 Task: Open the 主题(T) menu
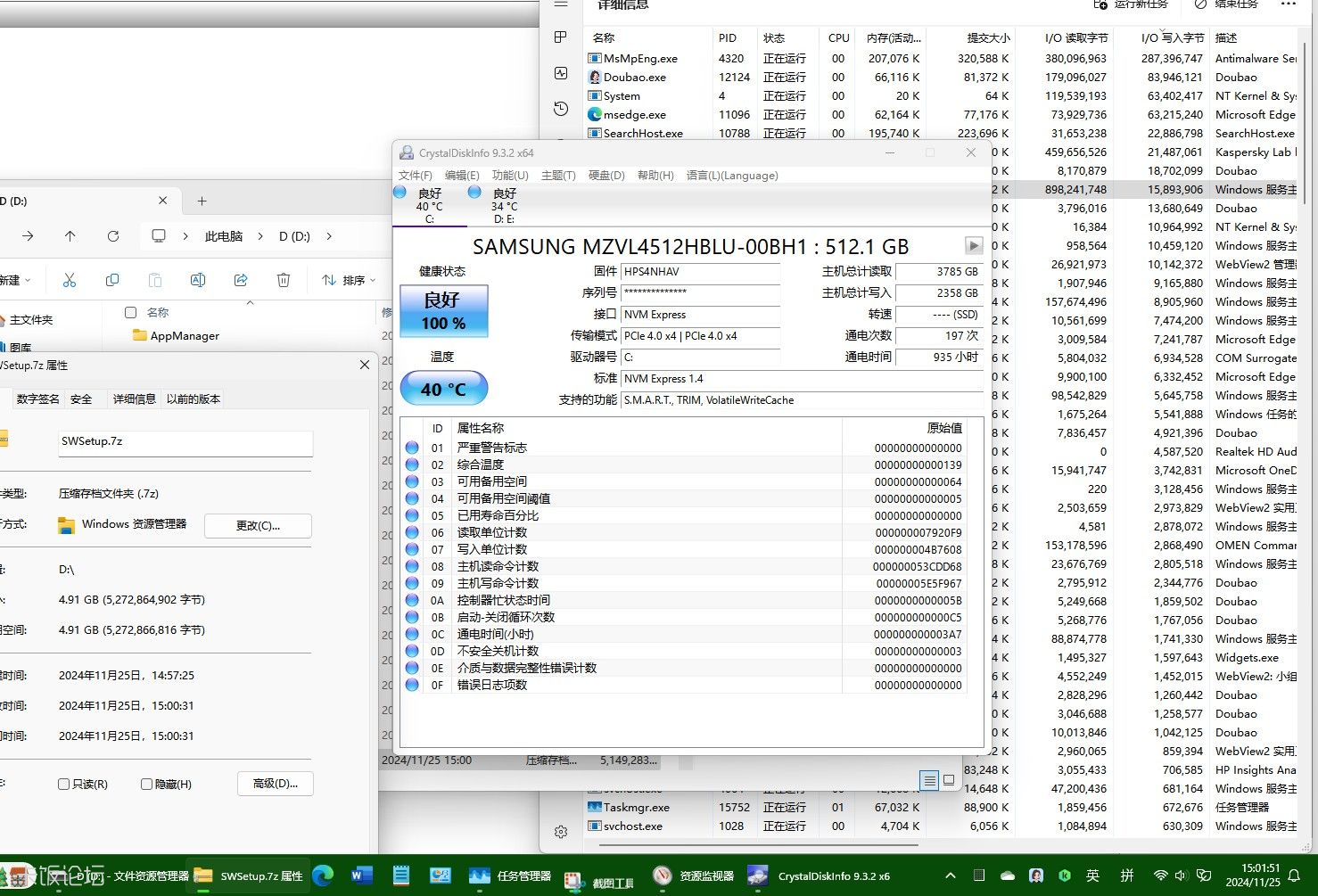pos(558,175)
